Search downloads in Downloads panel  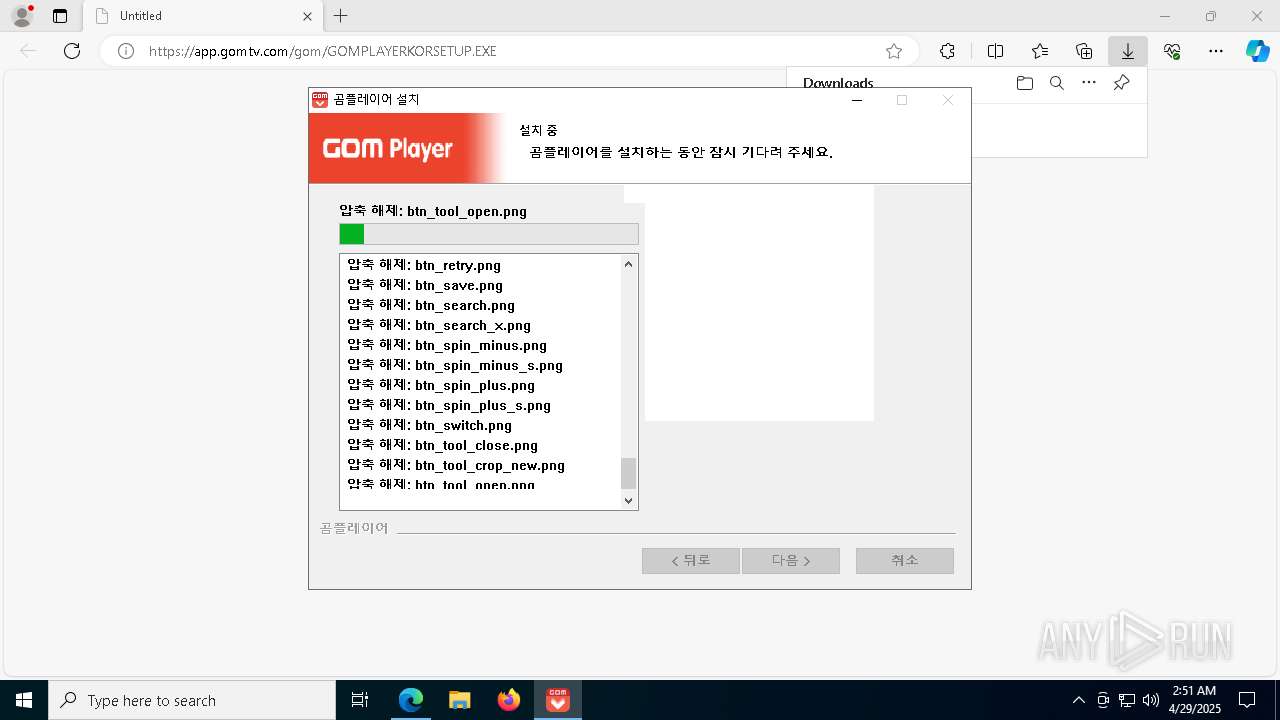pos(1056,83)
